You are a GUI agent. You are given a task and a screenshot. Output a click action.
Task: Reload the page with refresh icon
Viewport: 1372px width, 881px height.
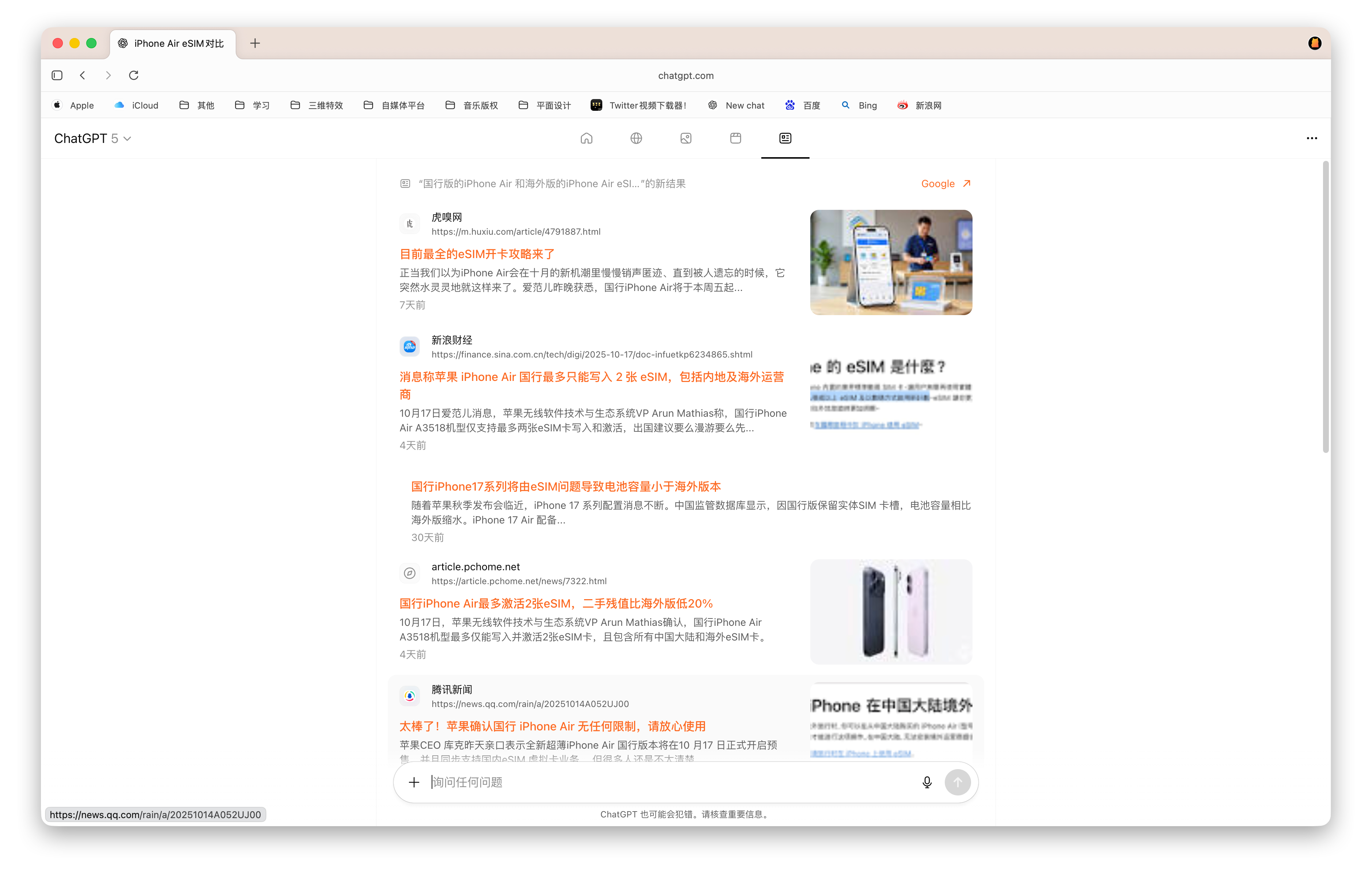(134, 76)
